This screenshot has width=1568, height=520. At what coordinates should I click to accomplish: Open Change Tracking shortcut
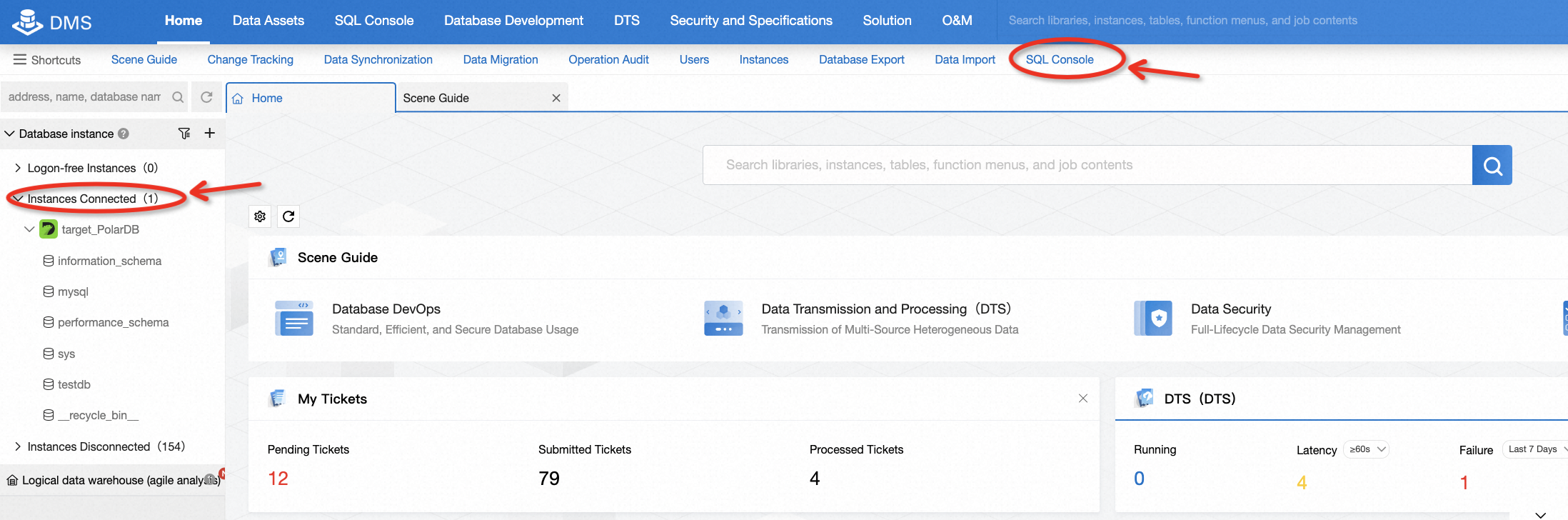tap(251, 59)
